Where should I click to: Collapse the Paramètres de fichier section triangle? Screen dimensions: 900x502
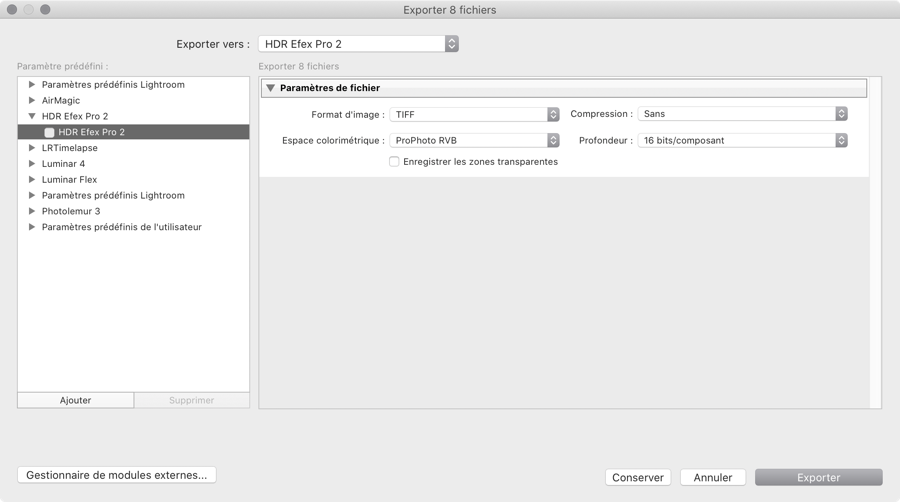pos(270,88)
